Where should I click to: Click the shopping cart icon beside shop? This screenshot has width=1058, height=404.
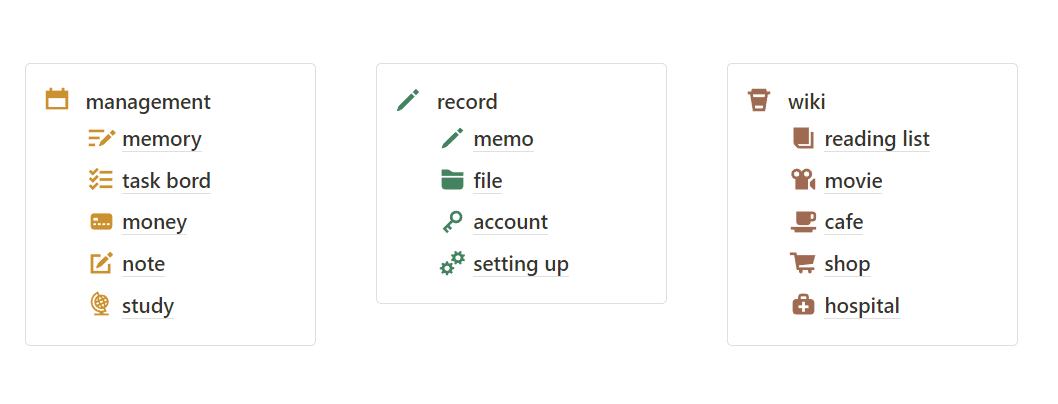[x=803, y=263]
